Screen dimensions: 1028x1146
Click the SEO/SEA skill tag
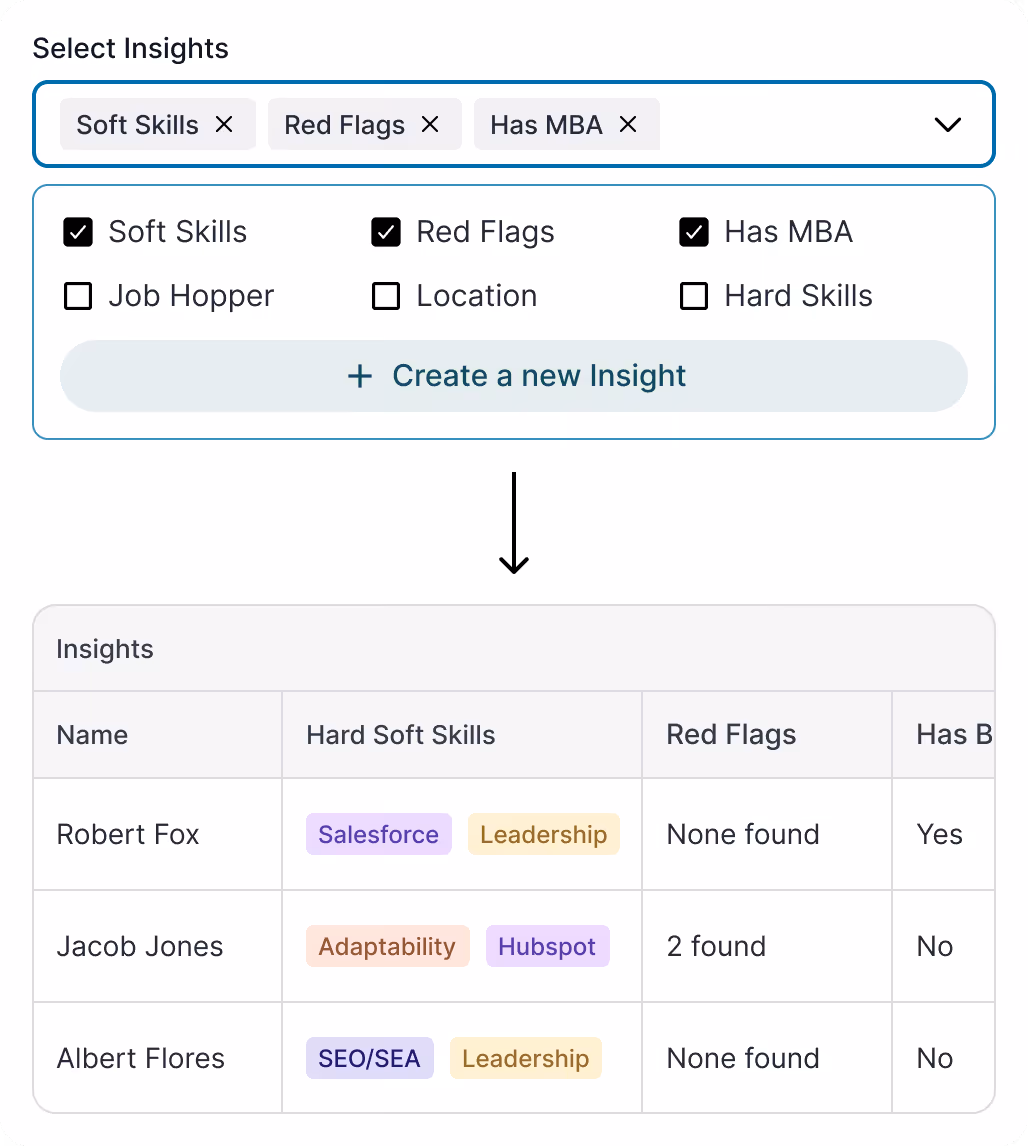(x=369, y=1058)
